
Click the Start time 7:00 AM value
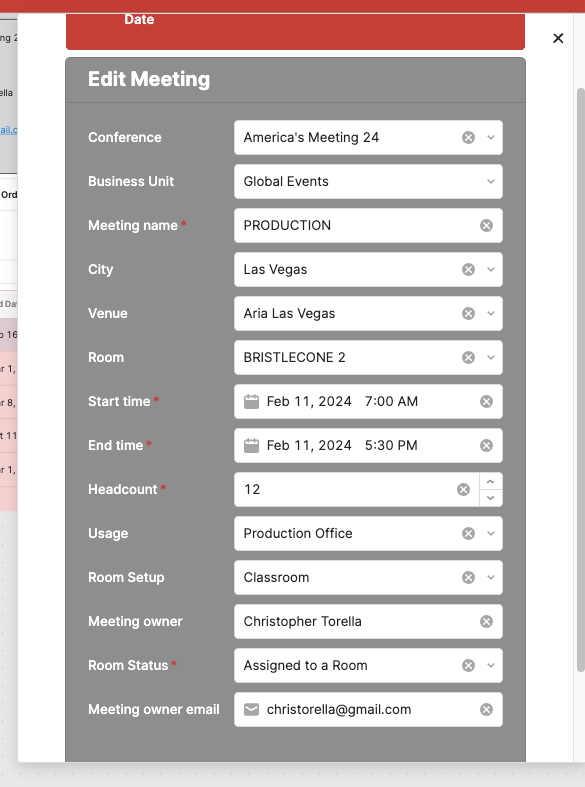pos(391,402)
